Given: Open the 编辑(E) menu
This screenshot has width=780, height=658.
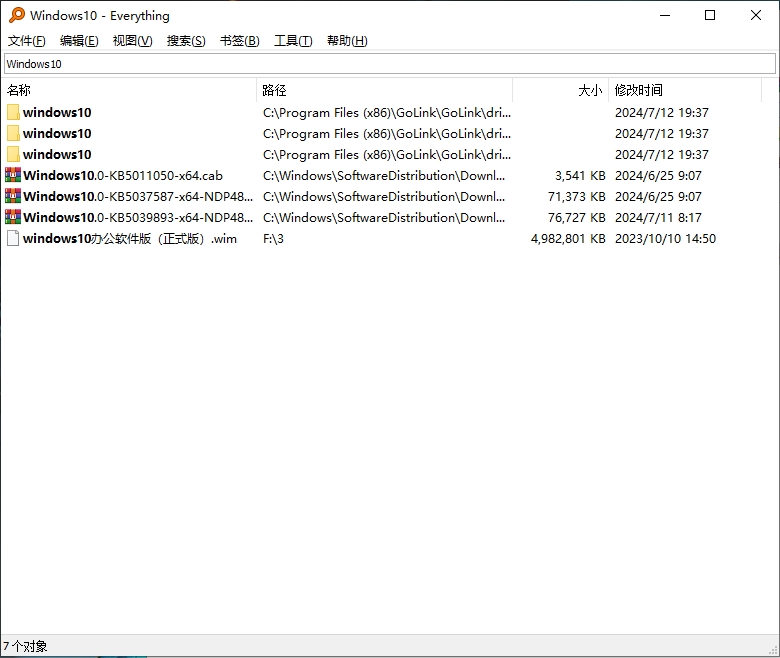Looking at the screenshot, I should click(79, 41).
